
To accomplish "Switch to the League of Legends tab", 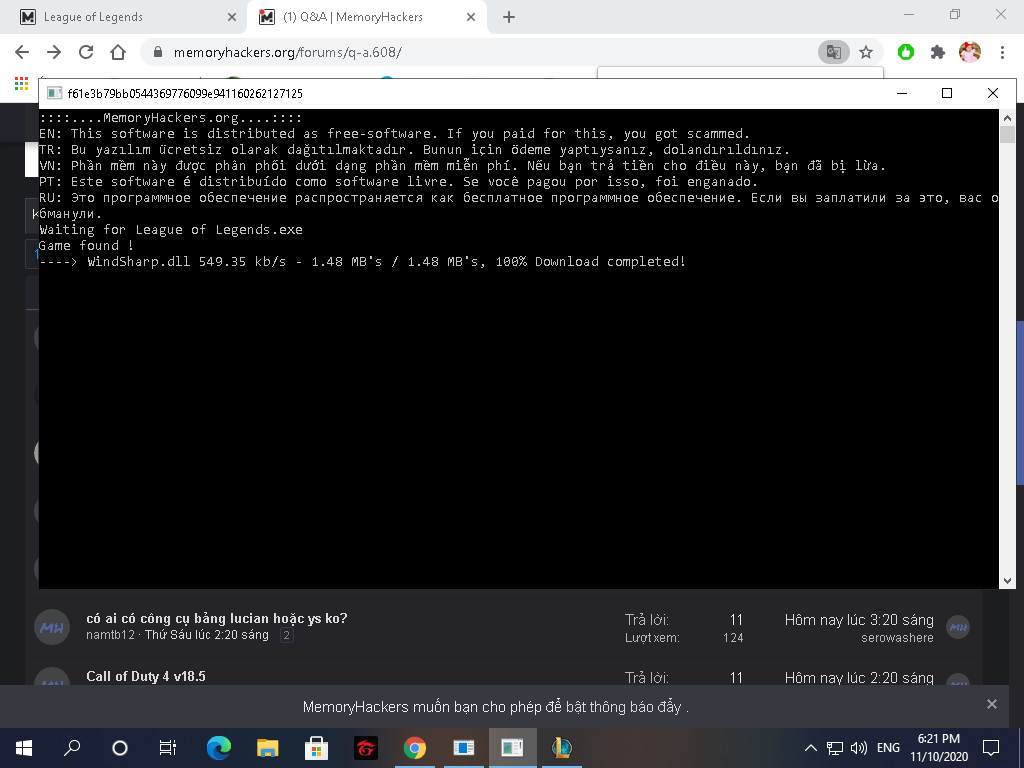I will 123,17.
